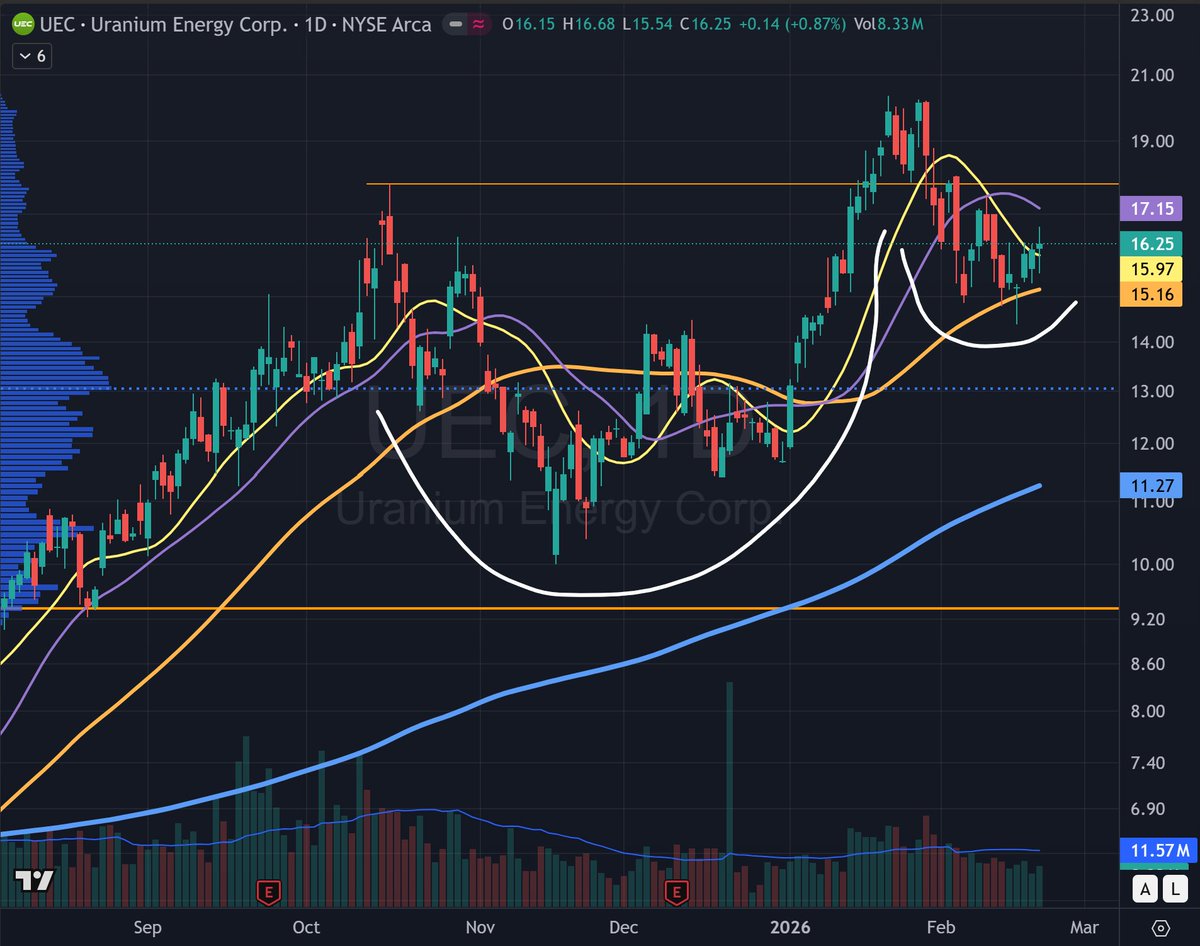Click the Mar label on the time axis
Viewport: 1200px width, 946px height.
tap(1085, 926)
